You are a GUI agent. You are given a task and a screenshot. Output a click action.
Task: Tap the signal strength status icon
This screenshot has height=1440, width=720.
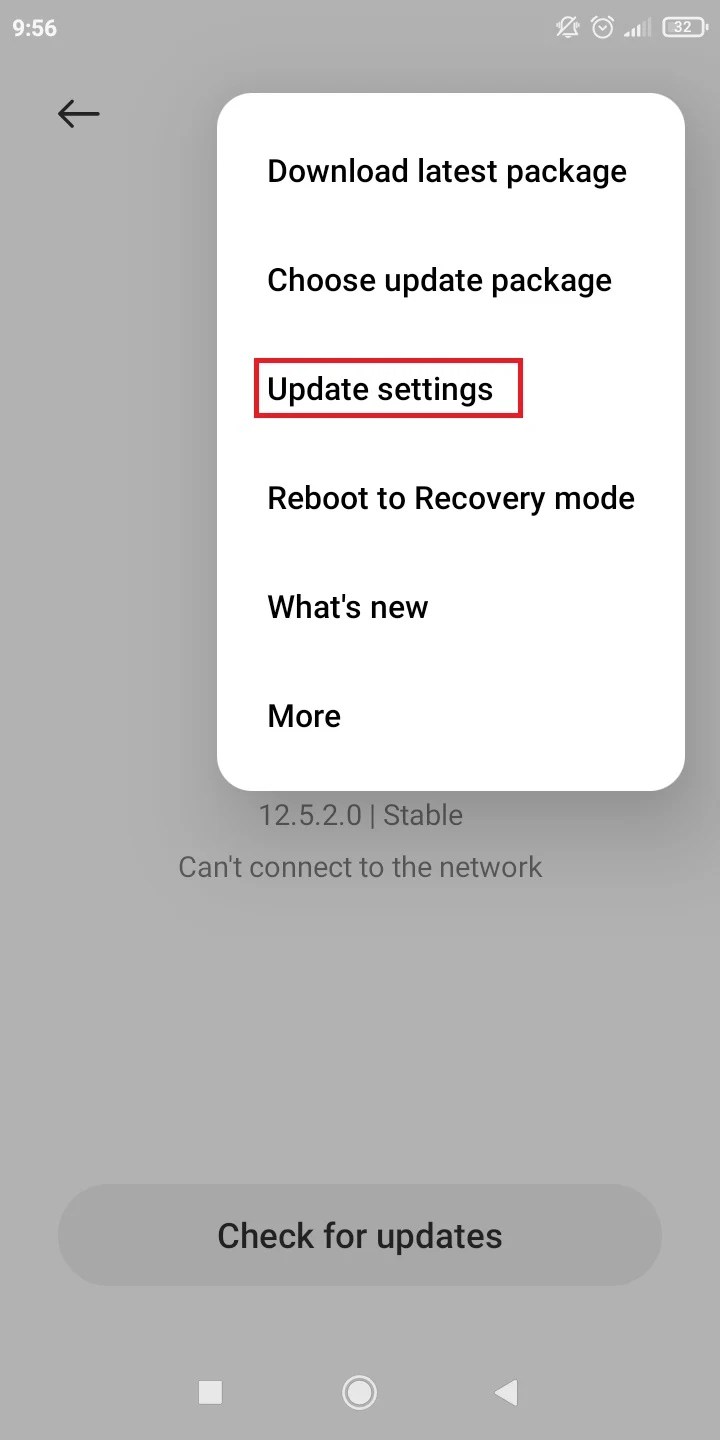pos(636,29)
